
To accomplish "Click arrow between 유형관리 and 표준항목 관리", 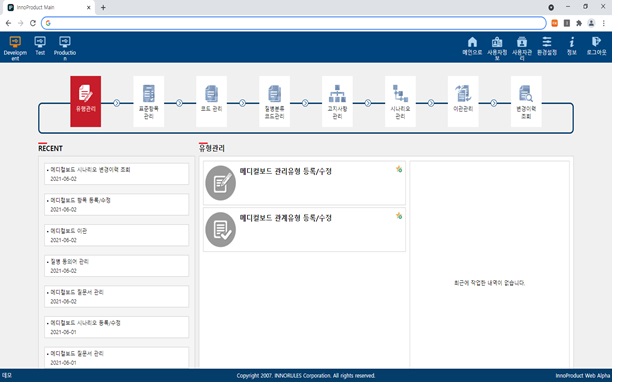I will (x=117, y=103).
